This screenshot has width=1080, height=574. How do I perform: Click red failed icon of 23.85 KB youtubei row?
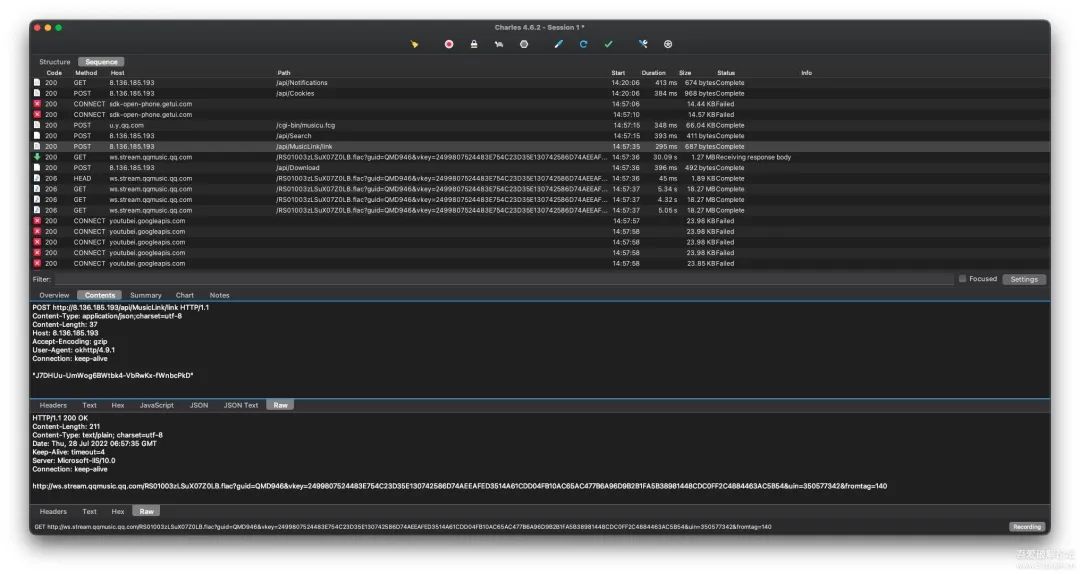click(37, 263)
